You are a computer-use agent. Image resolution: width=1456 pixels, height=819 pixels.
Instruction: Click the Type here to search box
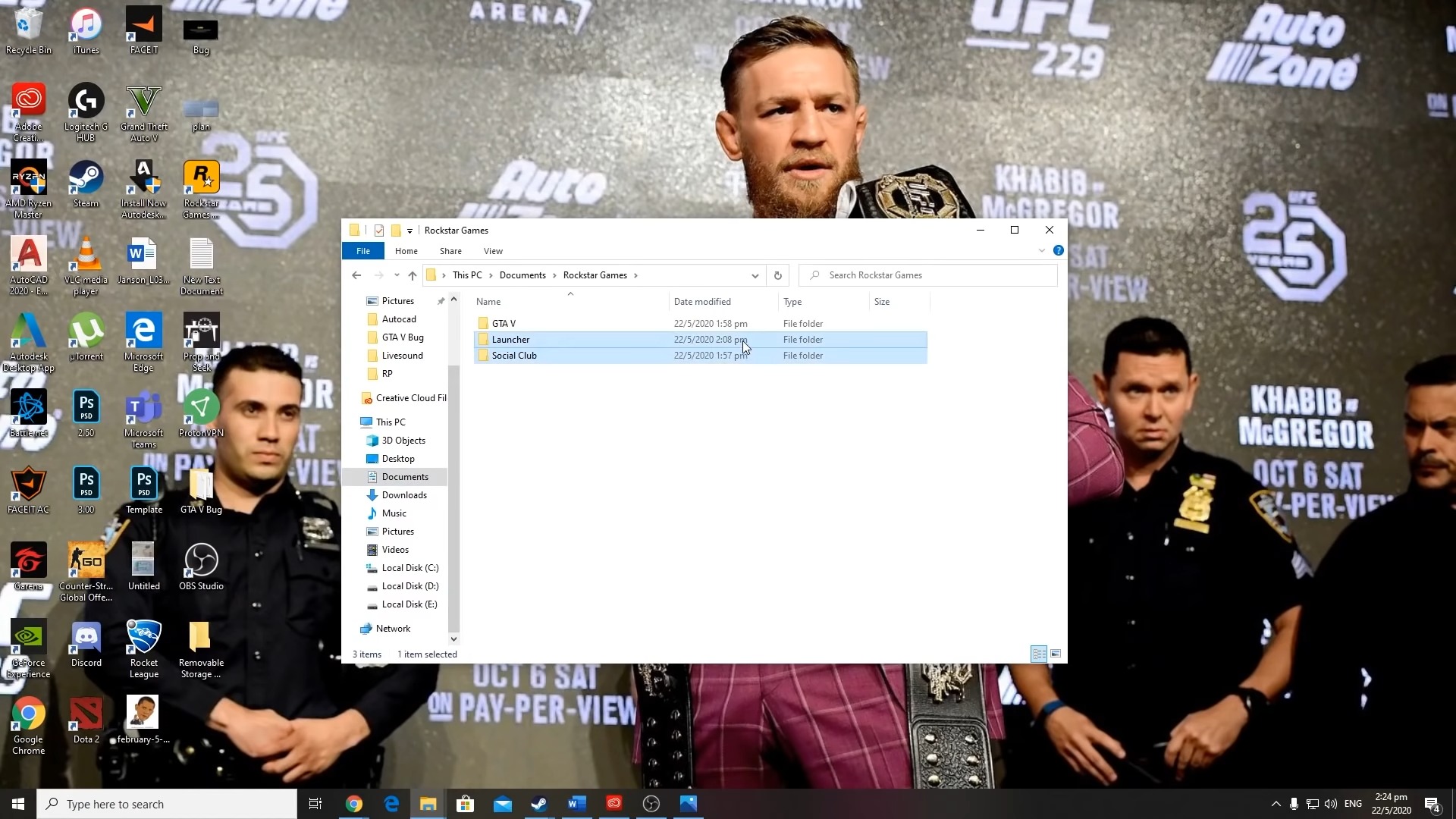tap(167, 804)
